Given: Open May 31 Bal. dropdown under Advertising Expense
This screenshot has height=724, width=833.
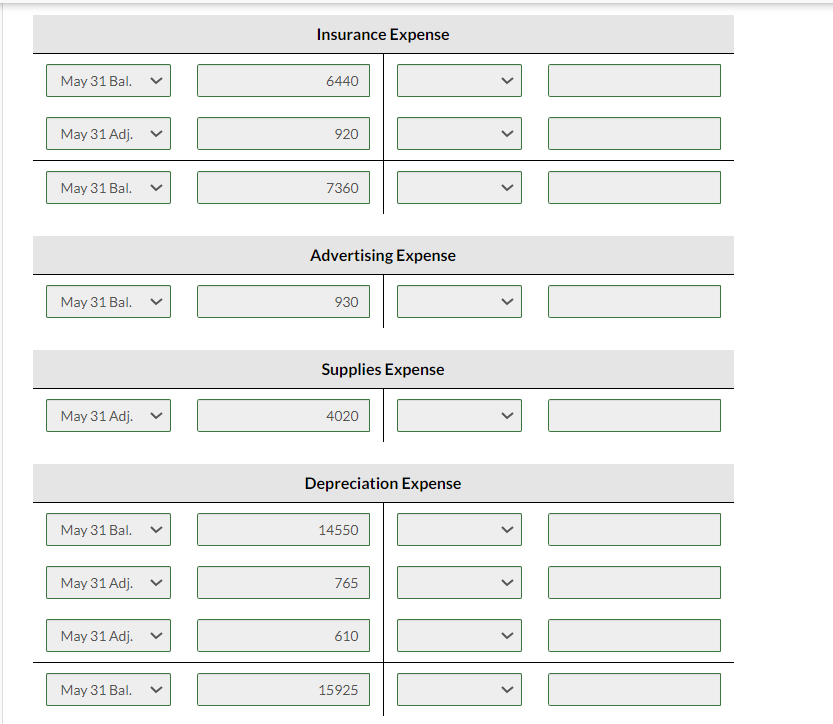Looking at the screenshot, I should pos(108,302).
